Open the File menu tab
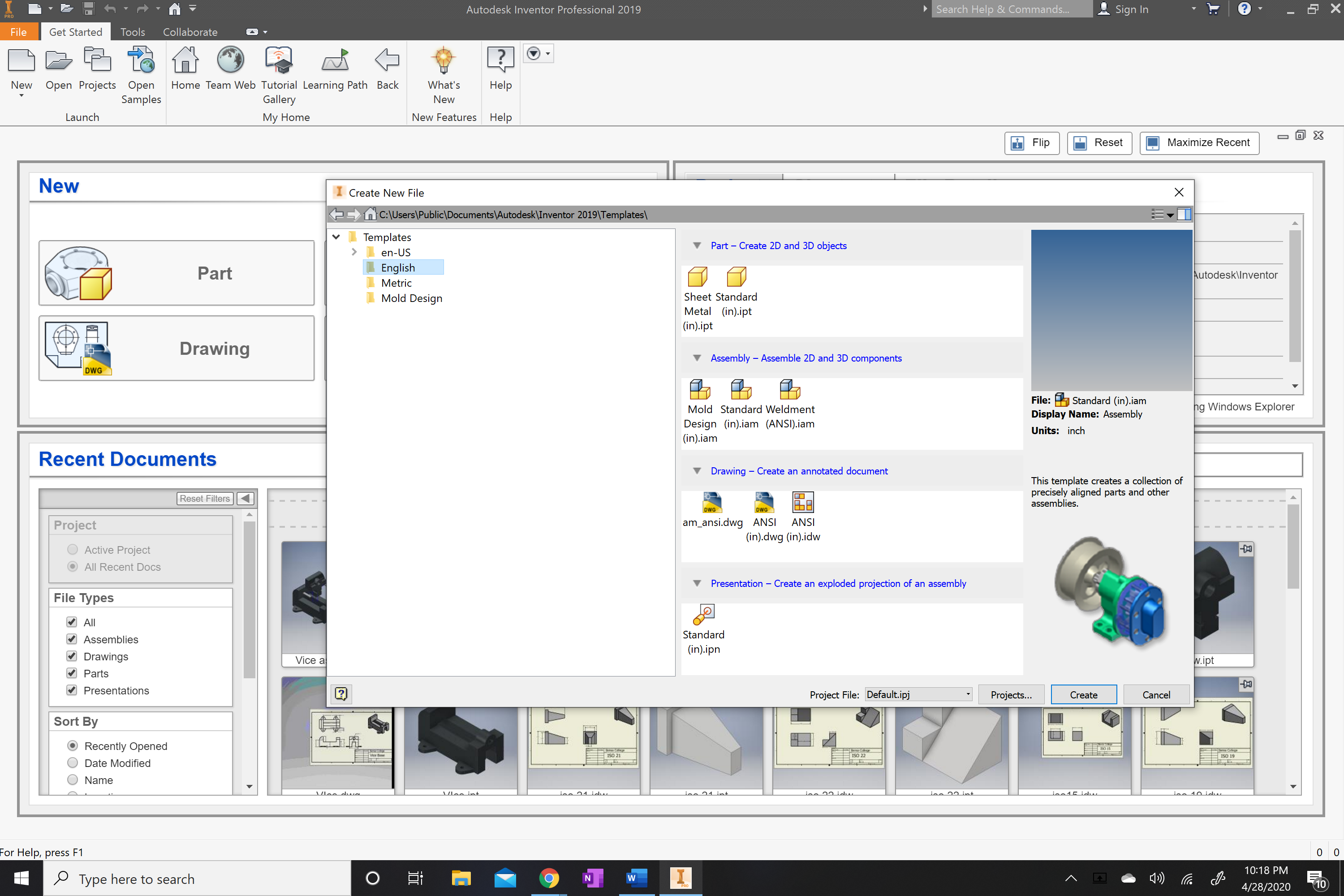The height and width of the screenshot is (896, 1344). [18, 32]
